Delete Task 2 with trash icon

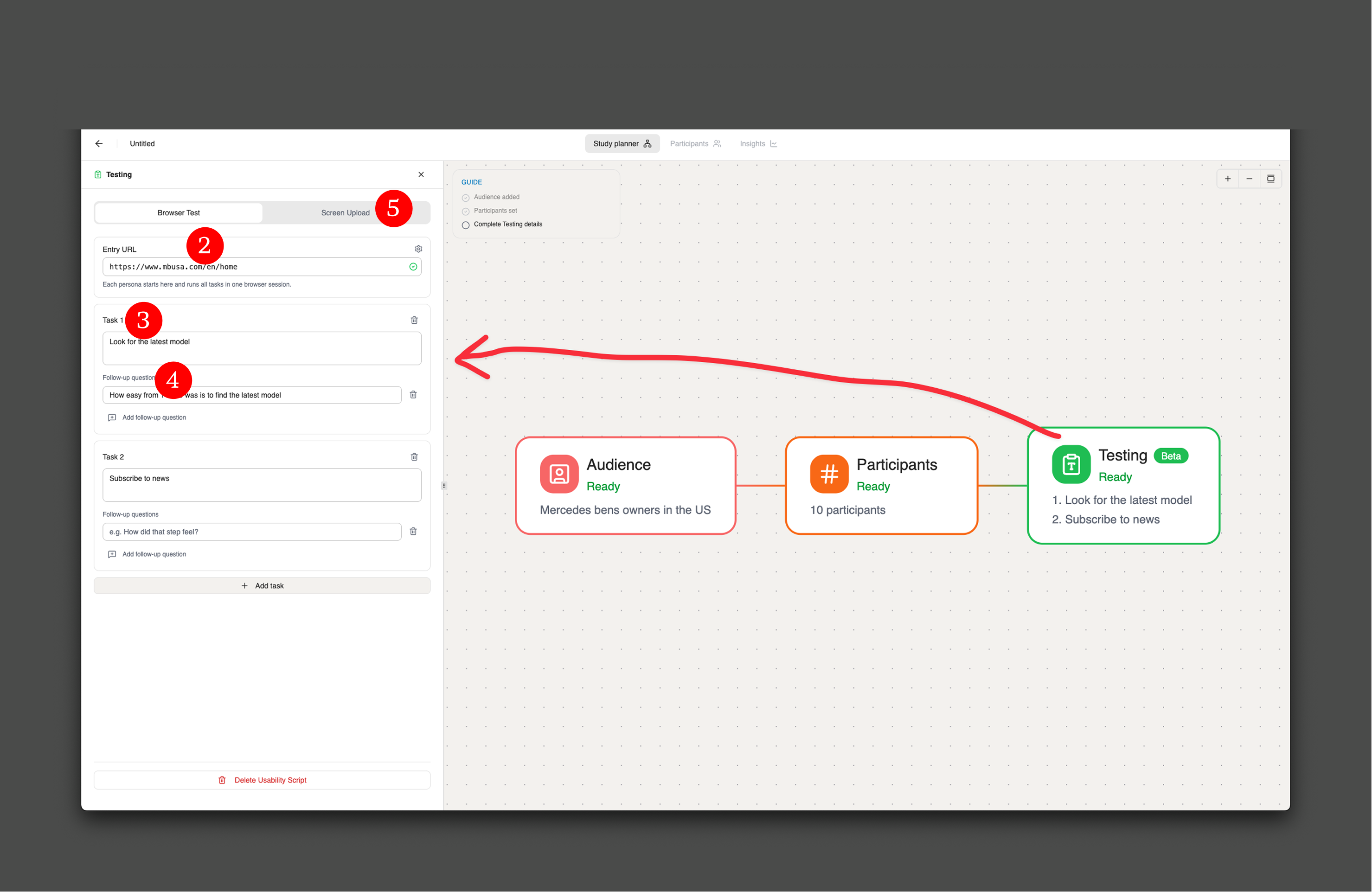pos(414,456)
